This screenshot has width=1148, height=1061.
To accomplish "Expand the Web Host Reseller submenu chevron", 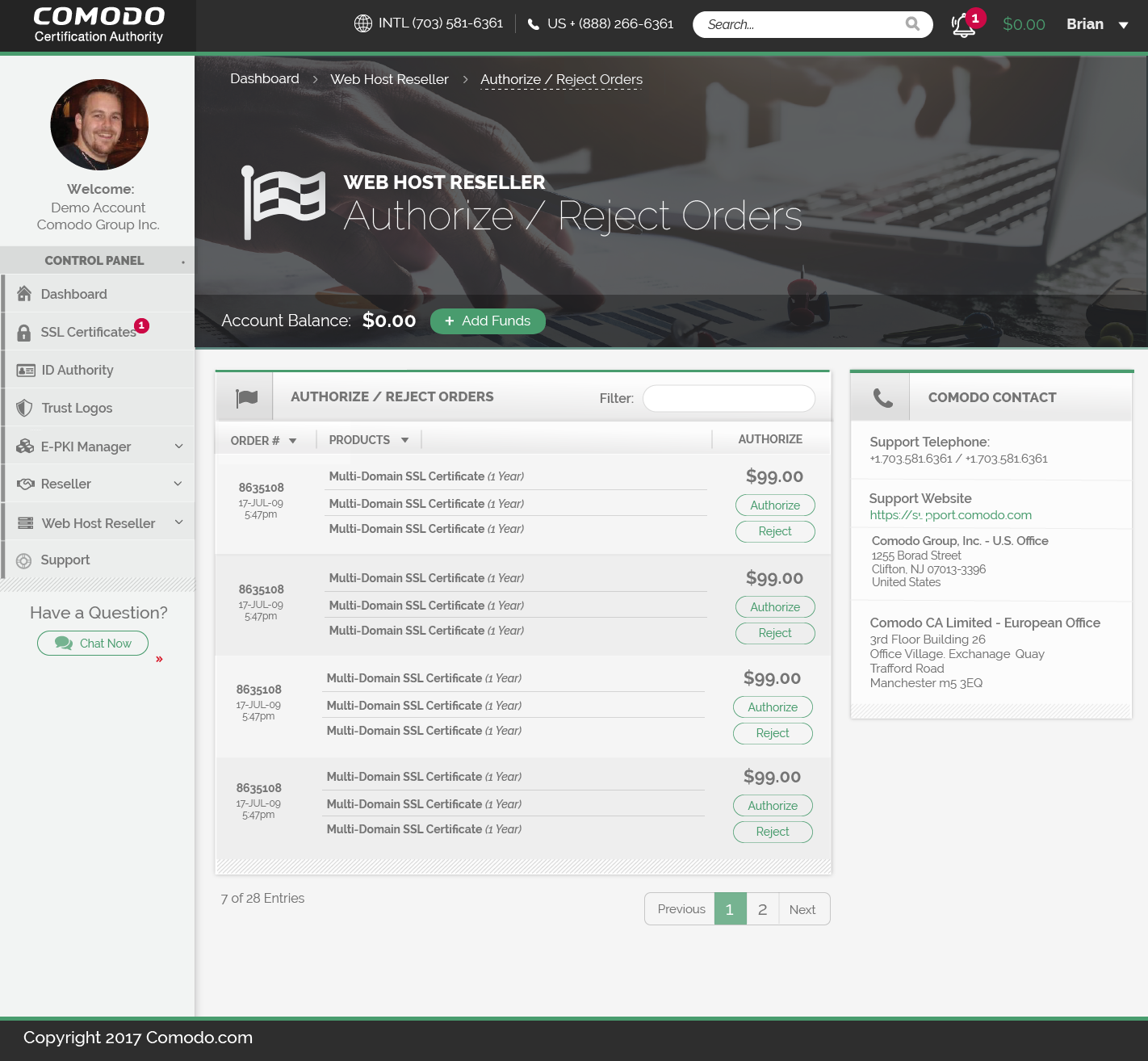I will pyautogui.click(x=179, y=522).
